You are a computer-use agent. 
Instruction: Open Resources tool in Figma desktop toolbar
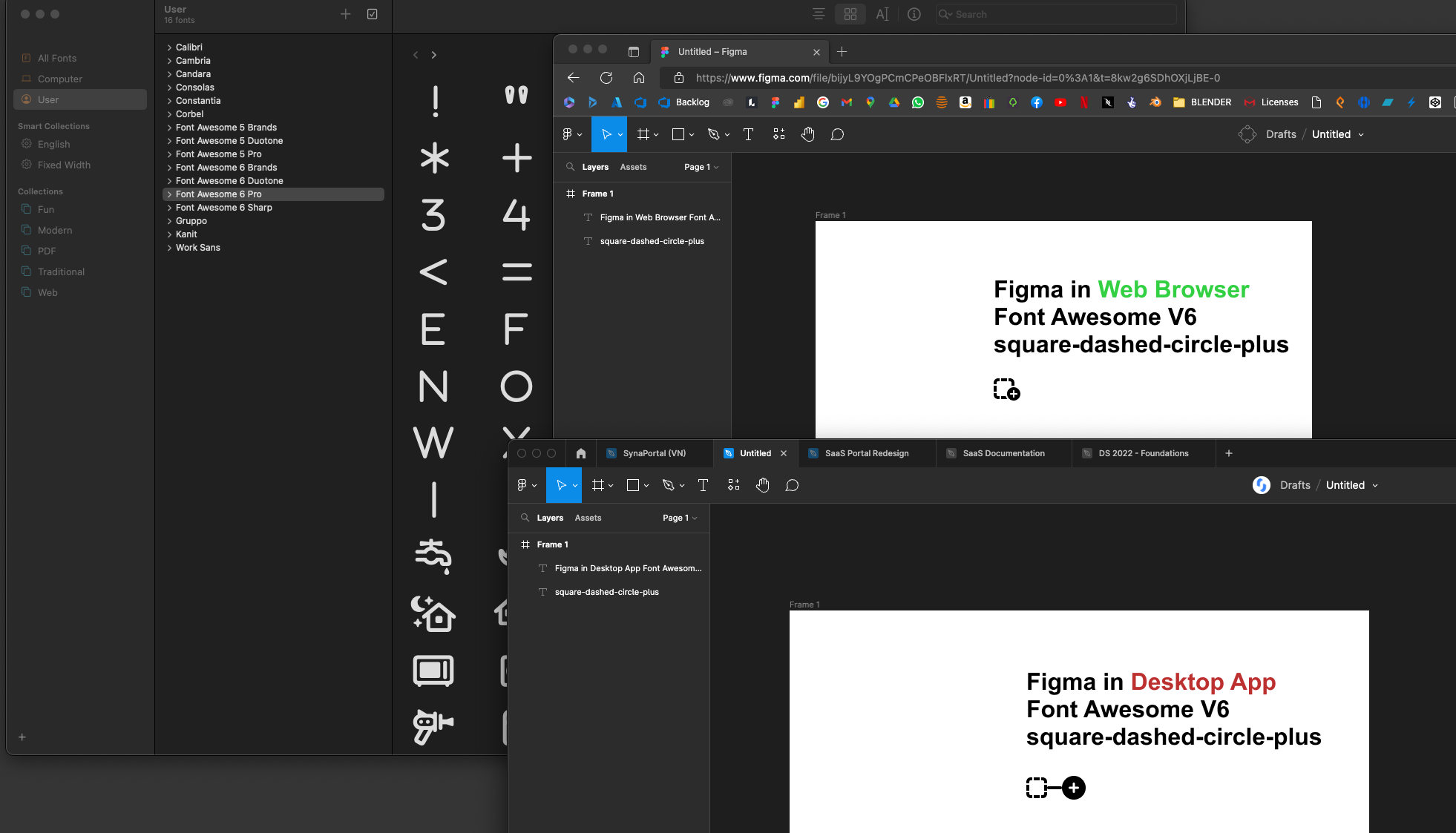point(733,485)
